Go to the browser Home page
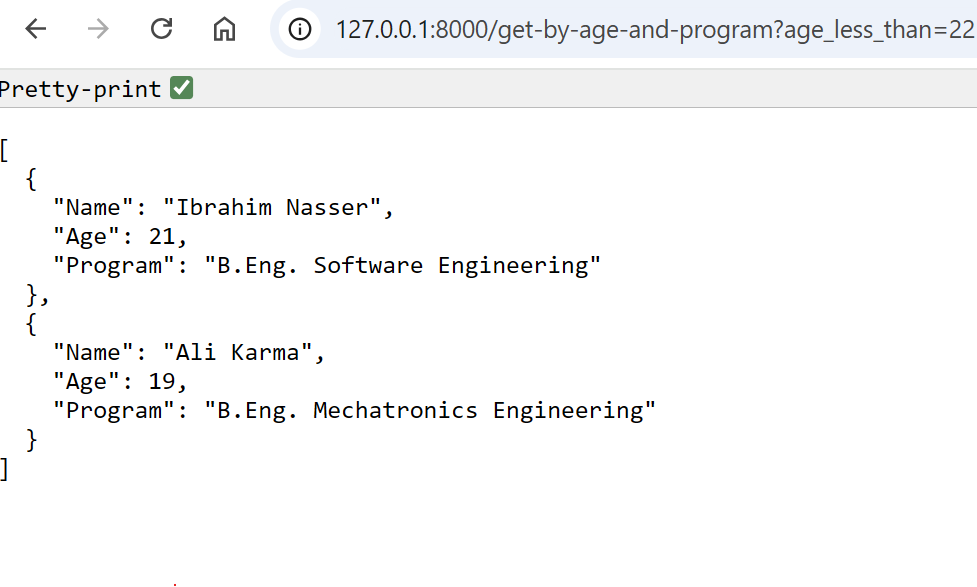This screenshot has width=977, height=587. coord(224,29)
